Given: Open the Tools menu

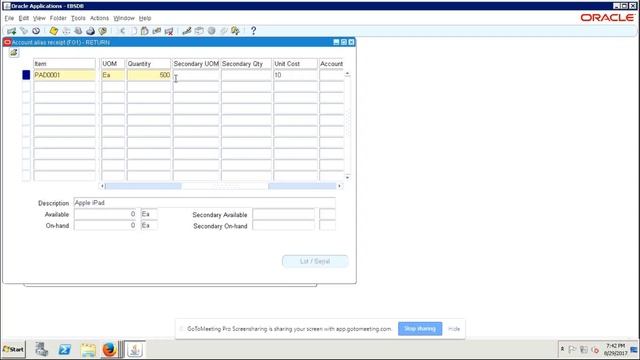Looking at the screenshot, I should 78,18.
